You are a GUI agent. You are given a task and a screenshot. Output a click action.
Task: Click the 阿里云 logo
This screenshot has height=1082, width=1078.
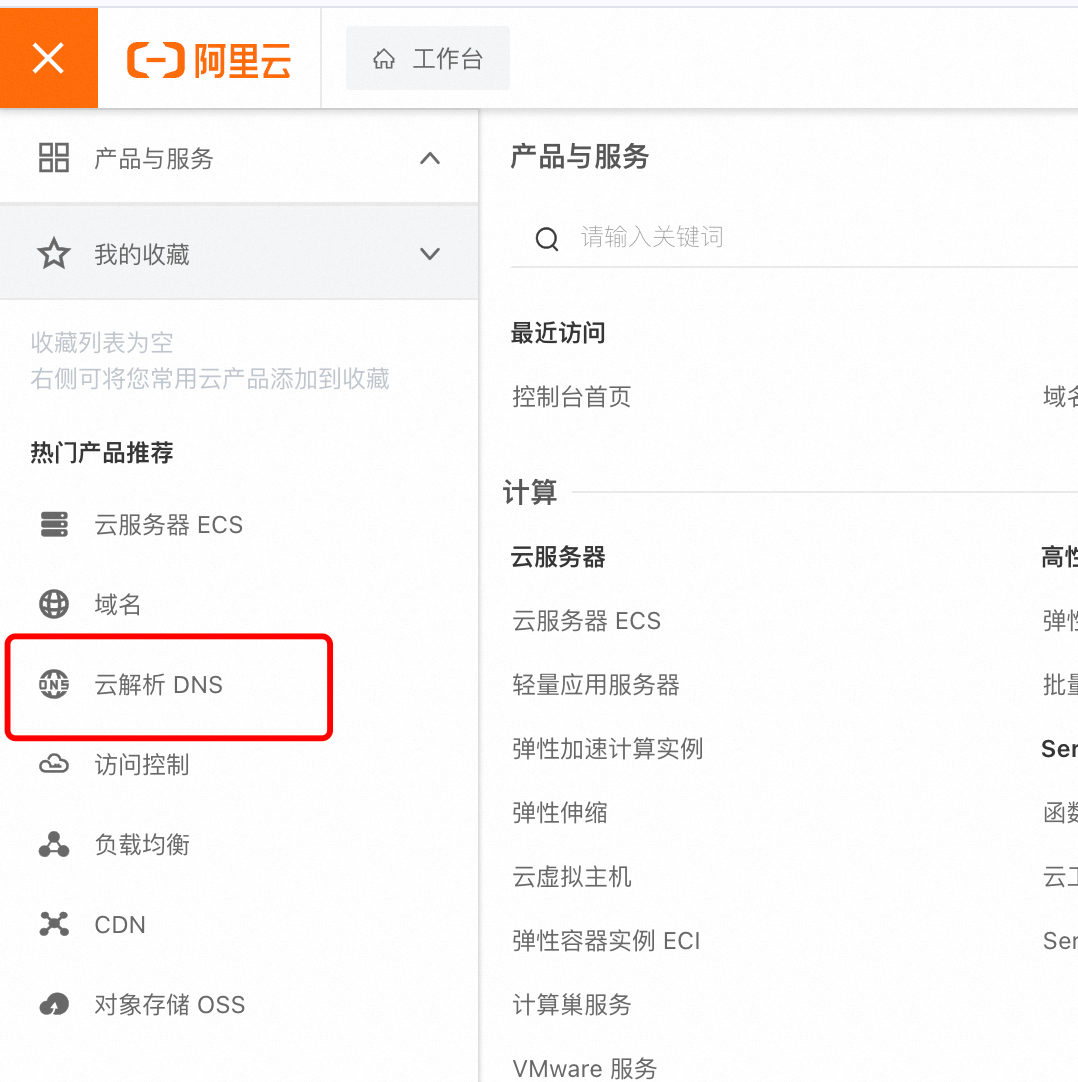pyautogui.click(x=208, y=58)
